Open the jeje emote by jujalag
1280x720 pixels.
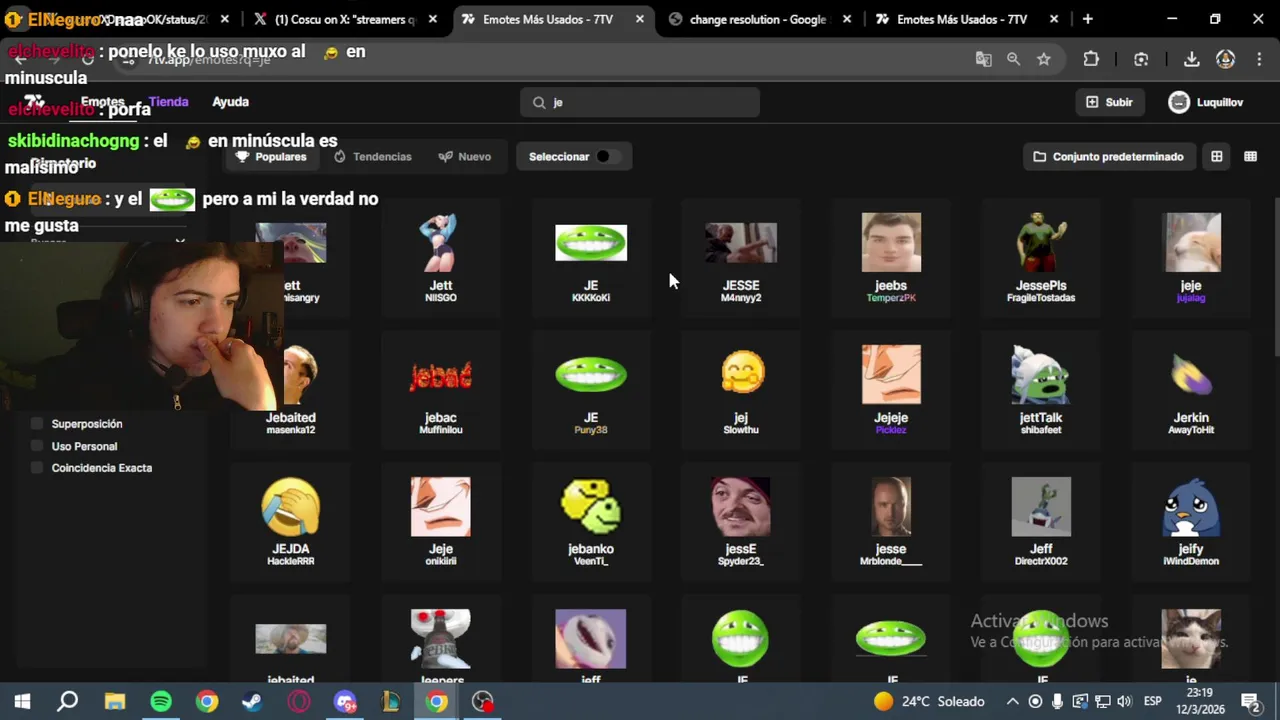coord(1191,258)
